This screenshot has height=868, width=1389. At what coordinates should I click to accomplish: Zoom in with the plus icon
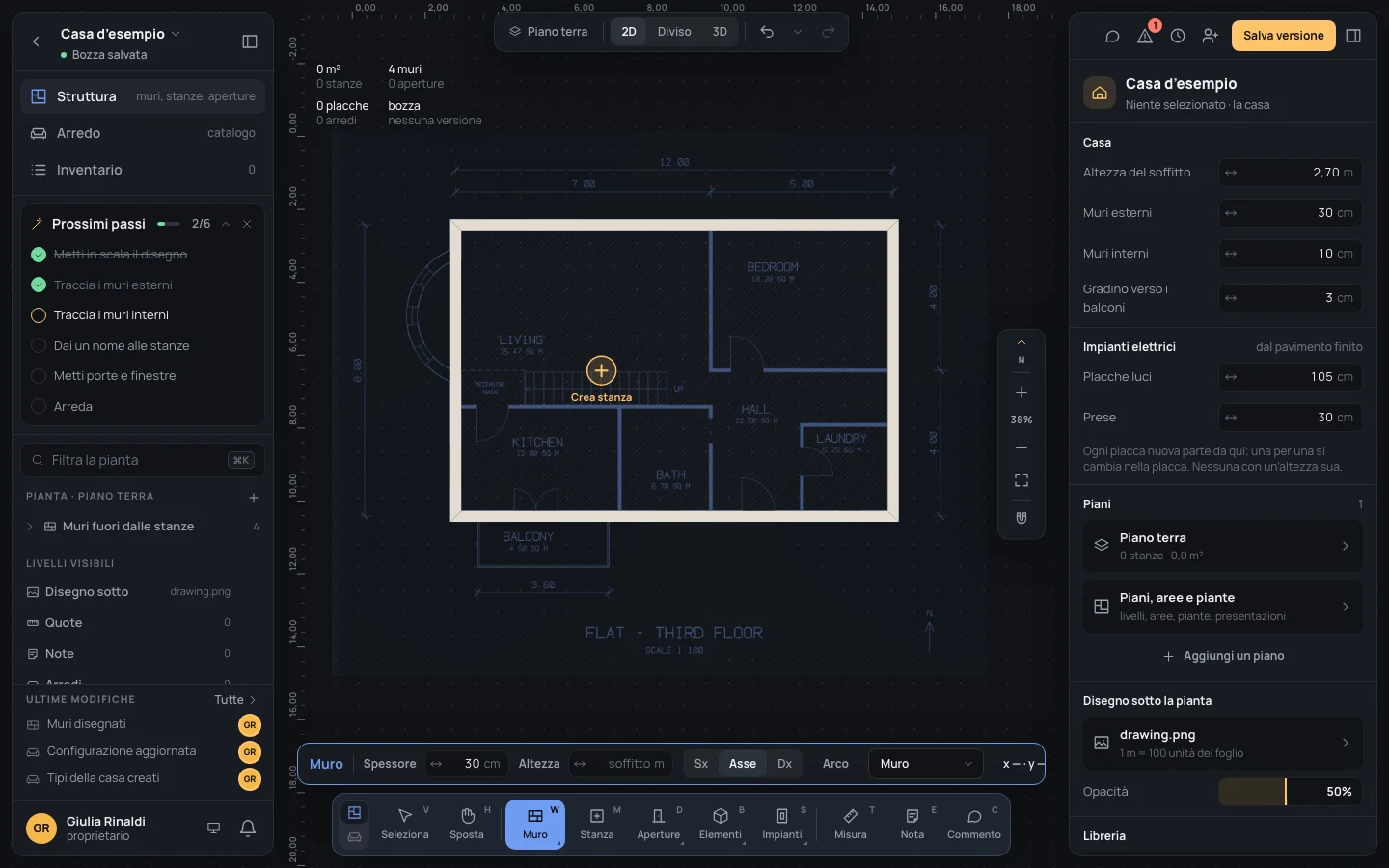[x=1021, y=393]
